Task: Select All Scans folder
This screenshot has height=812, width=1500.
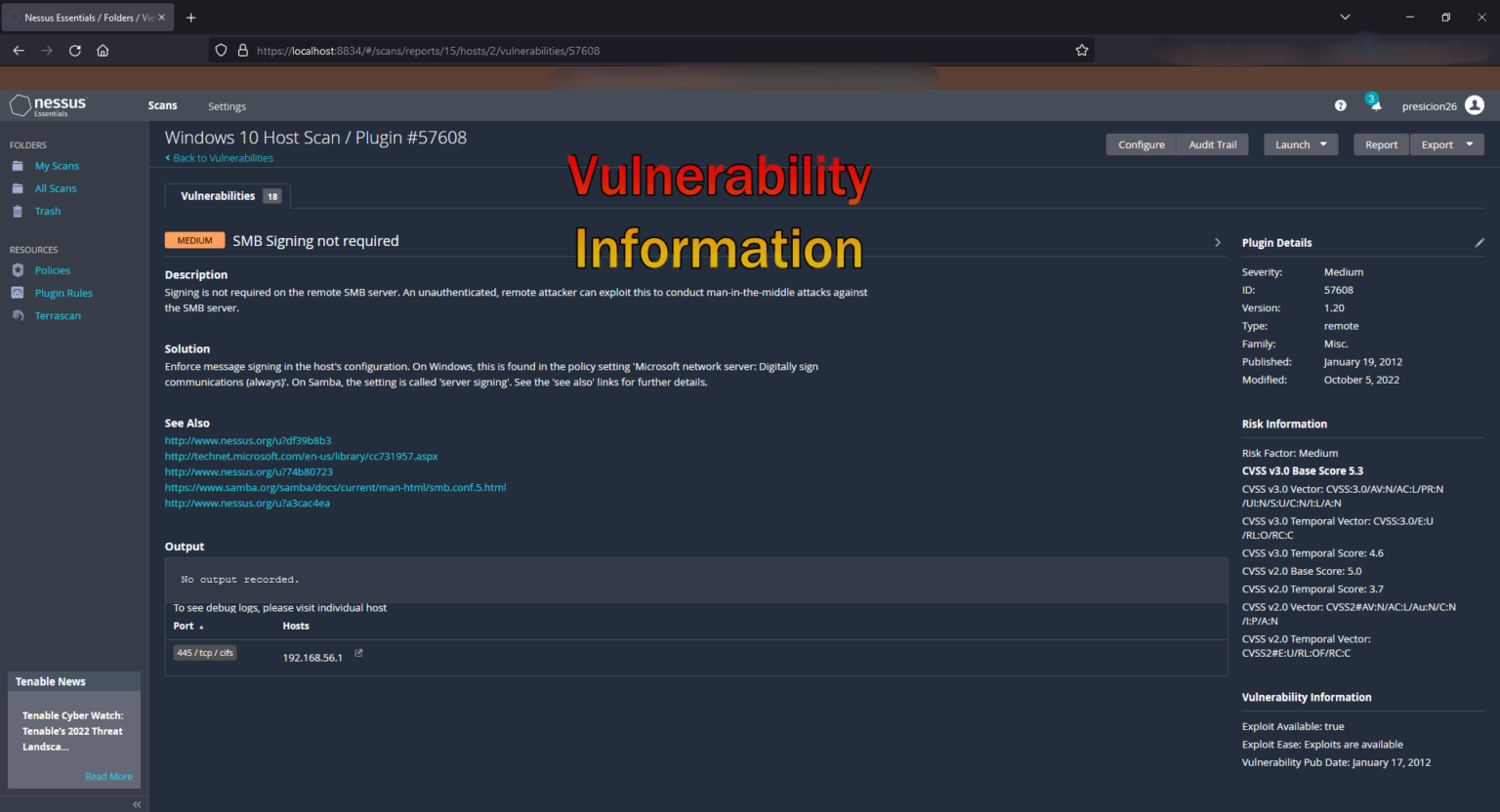Action: click(56, 188)
